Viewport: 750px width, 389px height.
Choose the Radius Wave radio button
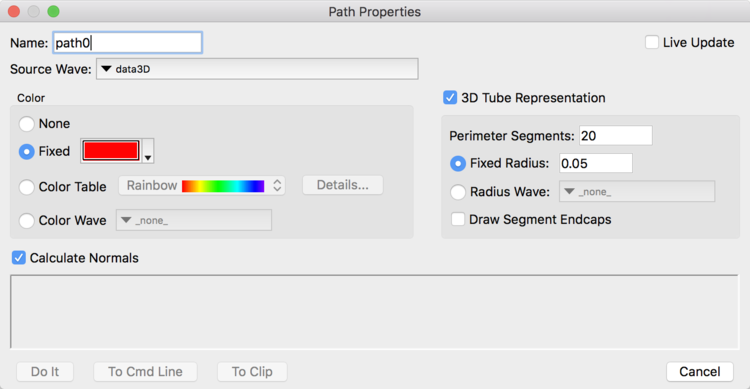click(458, 192)
